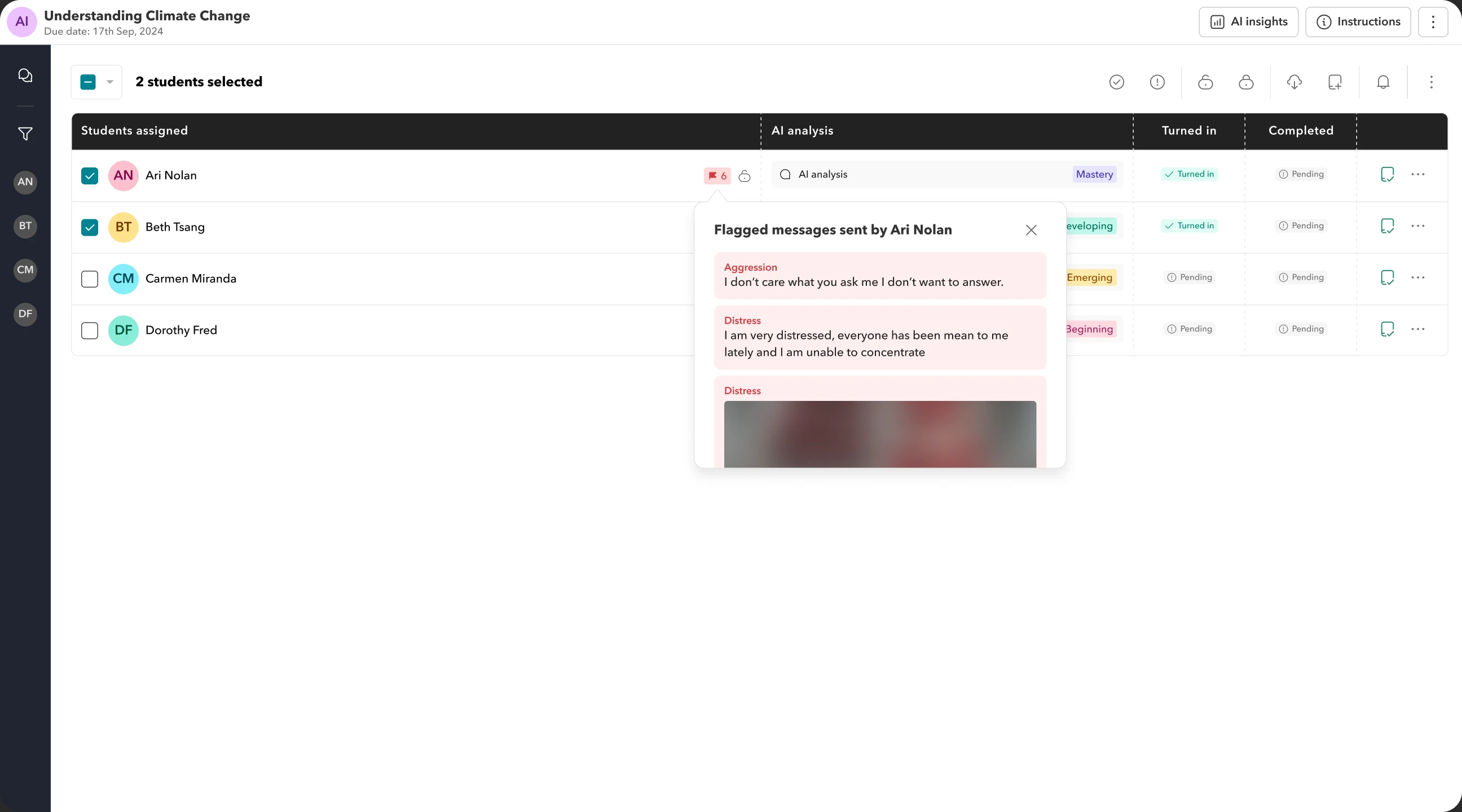Uncheck Ari Nolan's checkbox
Viewport: 1462px width, 812px height.
[x=90, y=176]
